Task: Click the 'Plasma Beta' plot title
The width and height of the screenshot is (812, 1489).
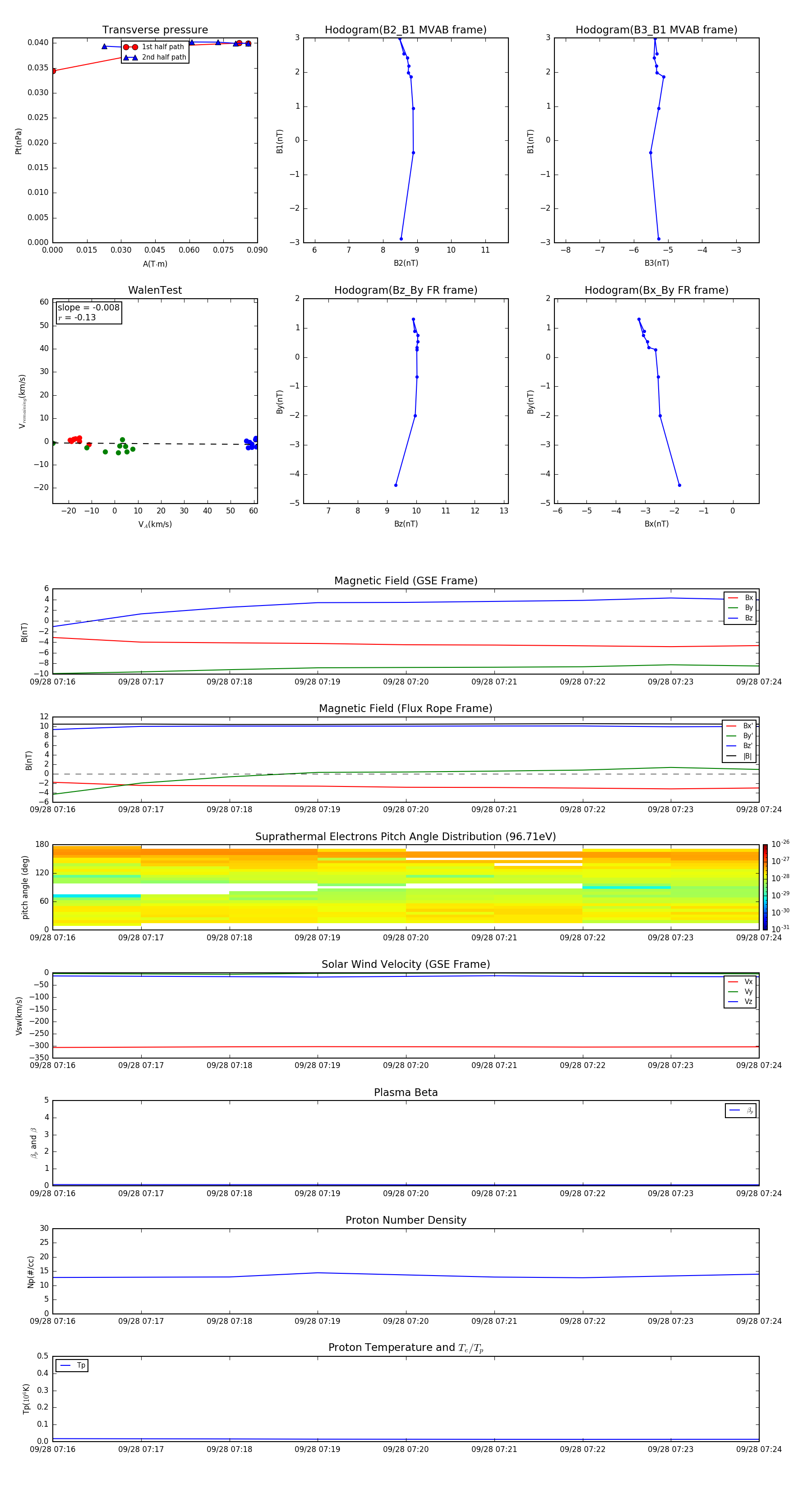Action: (x=406, y=1092)
